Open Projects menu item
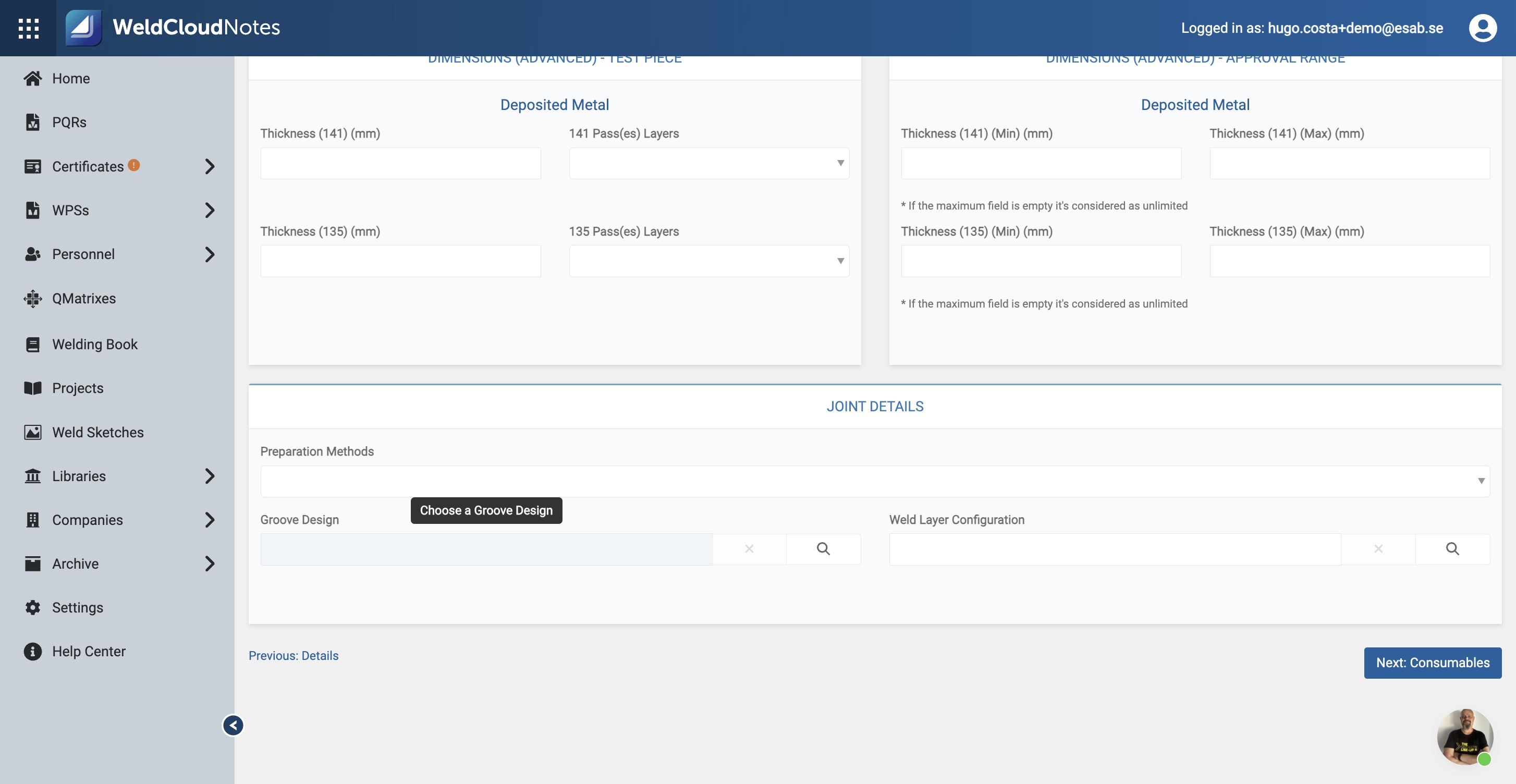This screenshot has width=1516, height=784. (x=78, y=388)
